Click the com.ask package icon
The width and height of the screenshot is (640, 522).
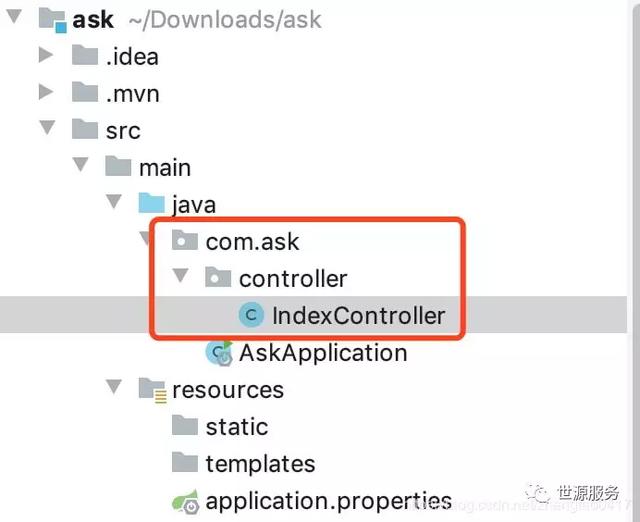(185, 241)
